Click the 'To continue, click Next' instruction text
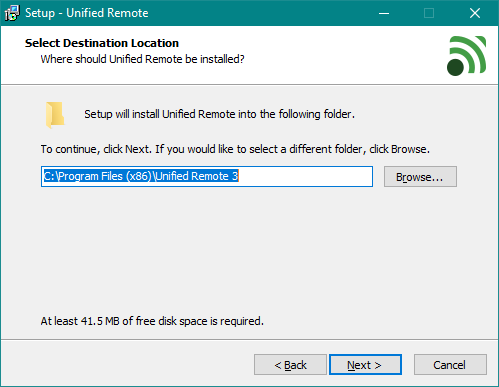499x387 pixels. point(235,149)
